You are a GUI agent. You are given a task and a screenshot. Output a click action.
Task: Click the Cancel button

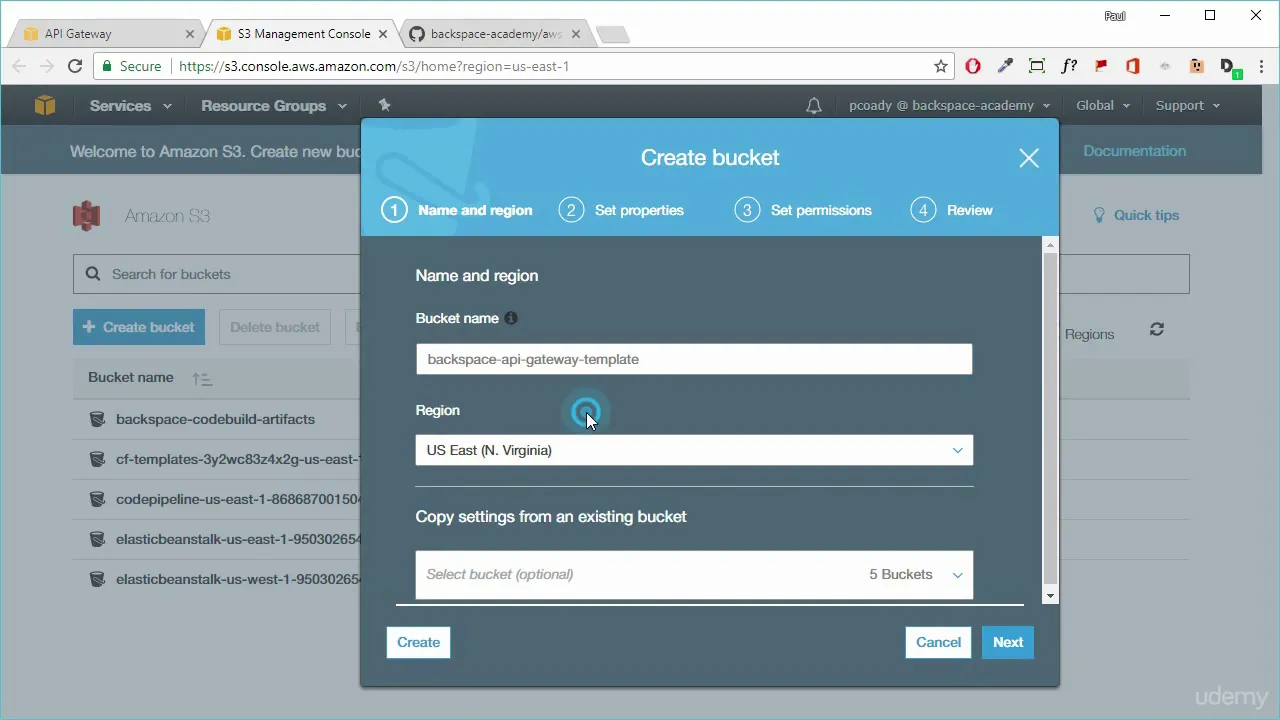tap(938, 642)
